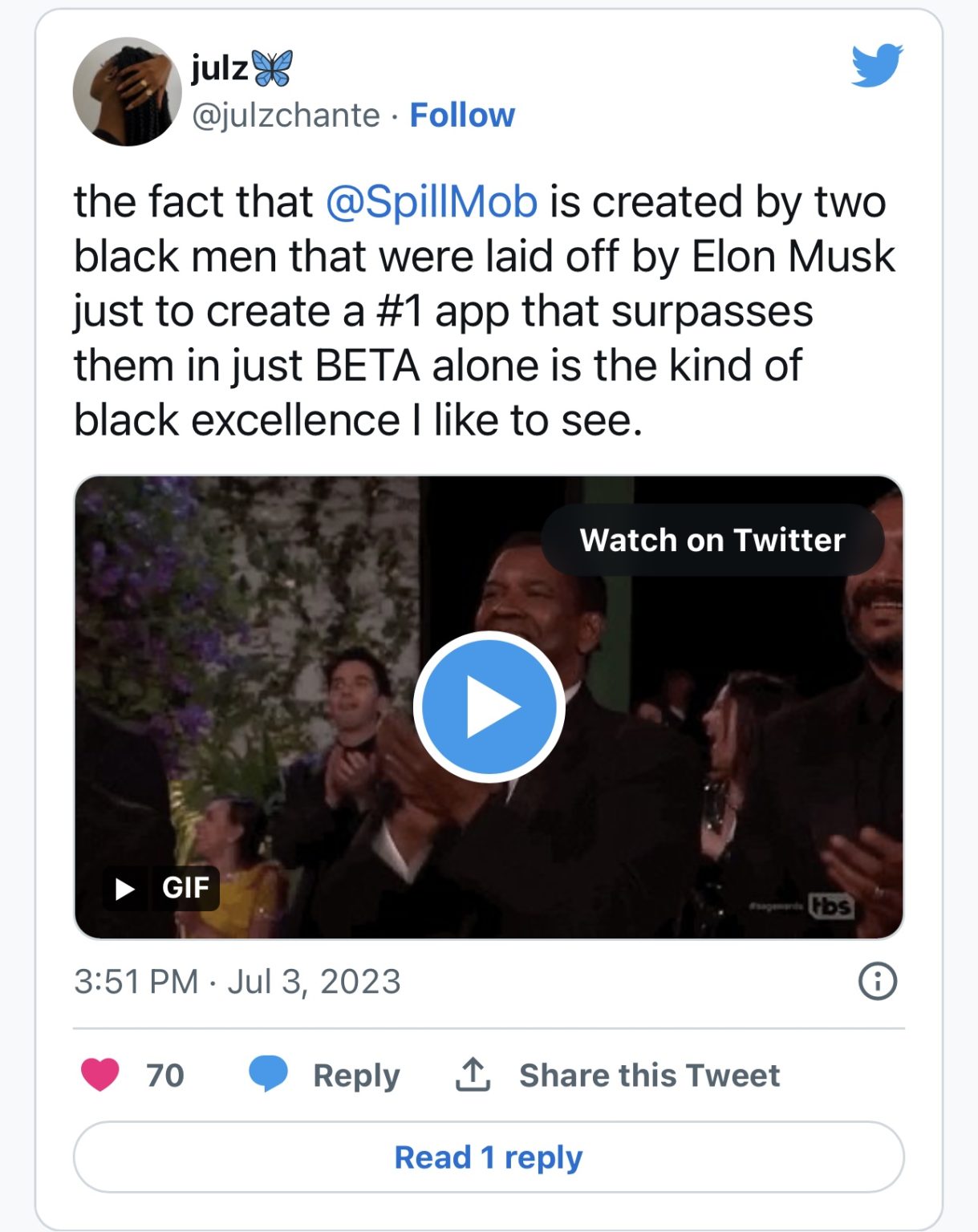The image size is (978, 1232).
Task: Click the 3:51 PM Jul 3, 2023 timestamp
Action: 237,982
